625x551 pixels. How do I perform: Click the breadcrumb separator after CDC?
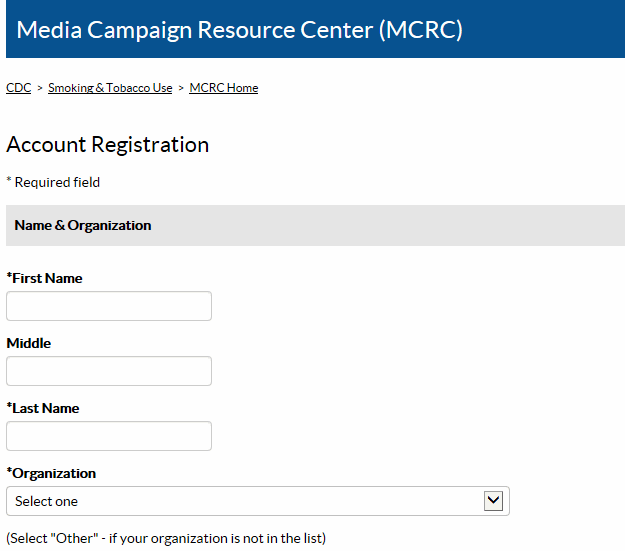coord(40,88)
